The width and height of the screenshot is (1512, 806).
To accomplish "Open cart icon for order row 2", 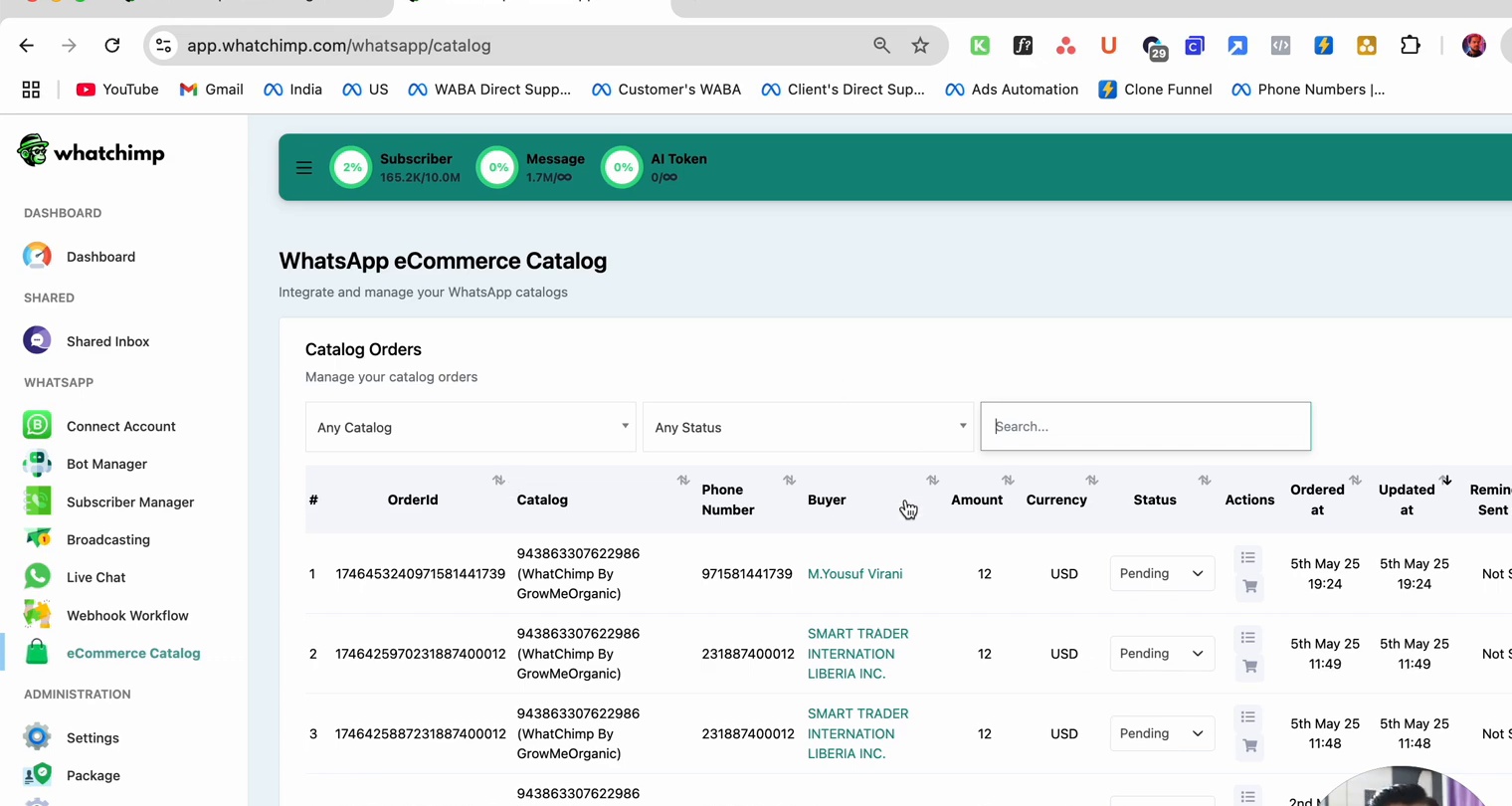I will tap(1250, 667).
